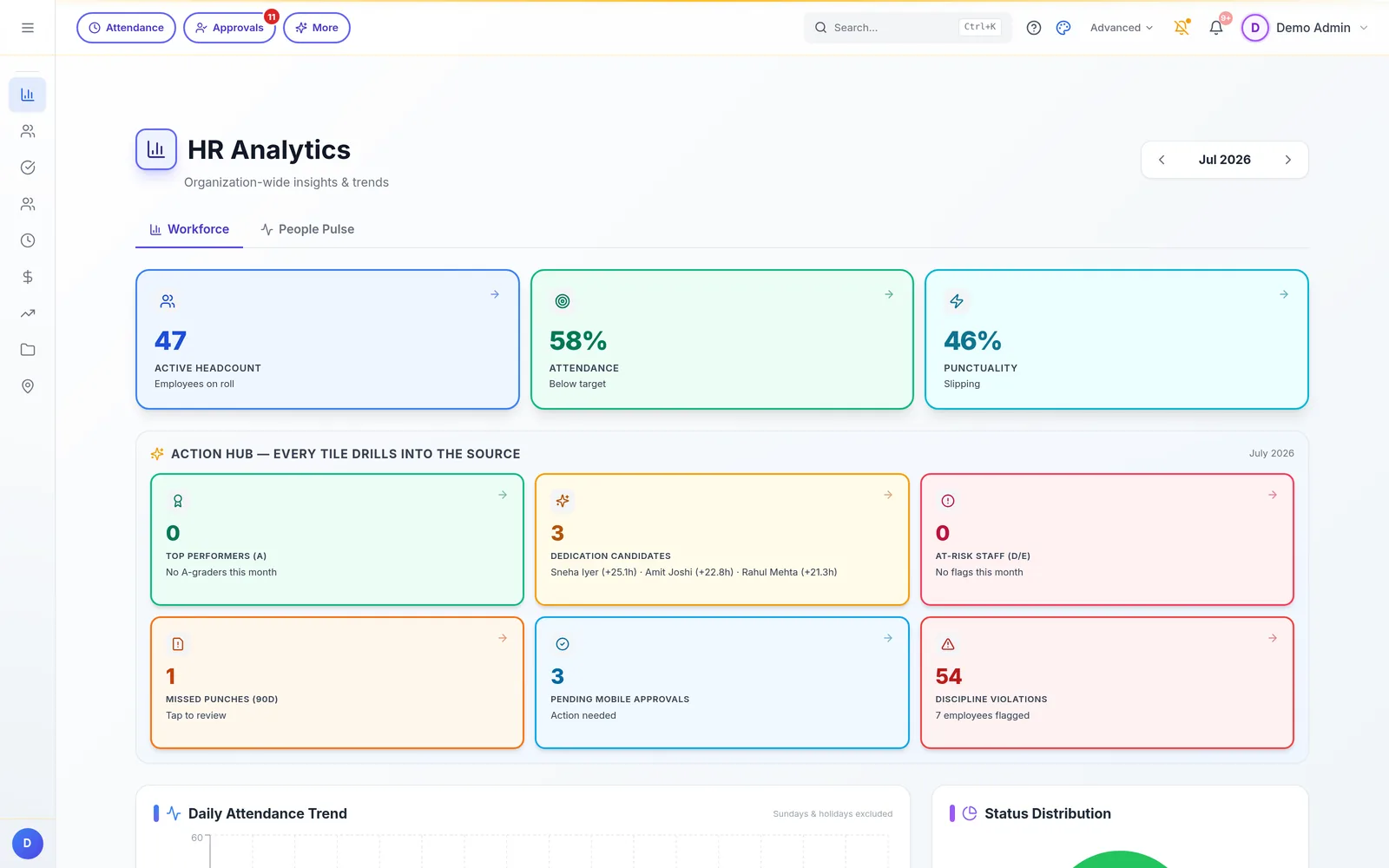Open the Dedication Candidates tile

(x=722, y=539)
